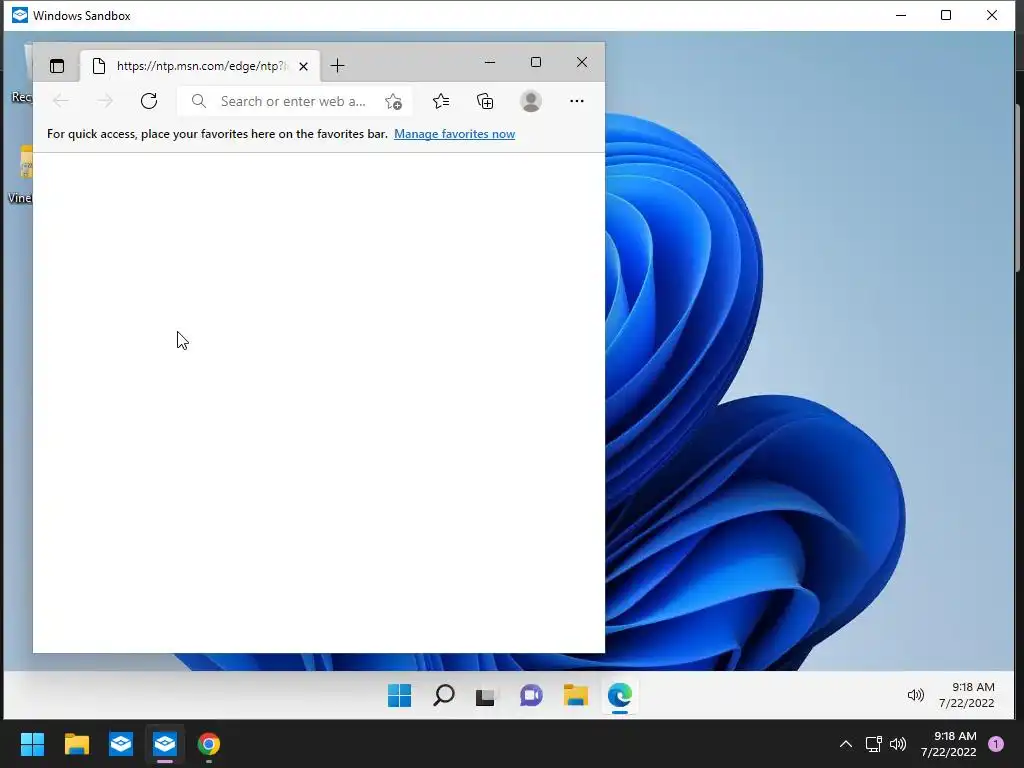Open Search on the Sandbox taskbar
Image resolution: width=1024 pixels, height=768 pixels.
tap(443, 696)
